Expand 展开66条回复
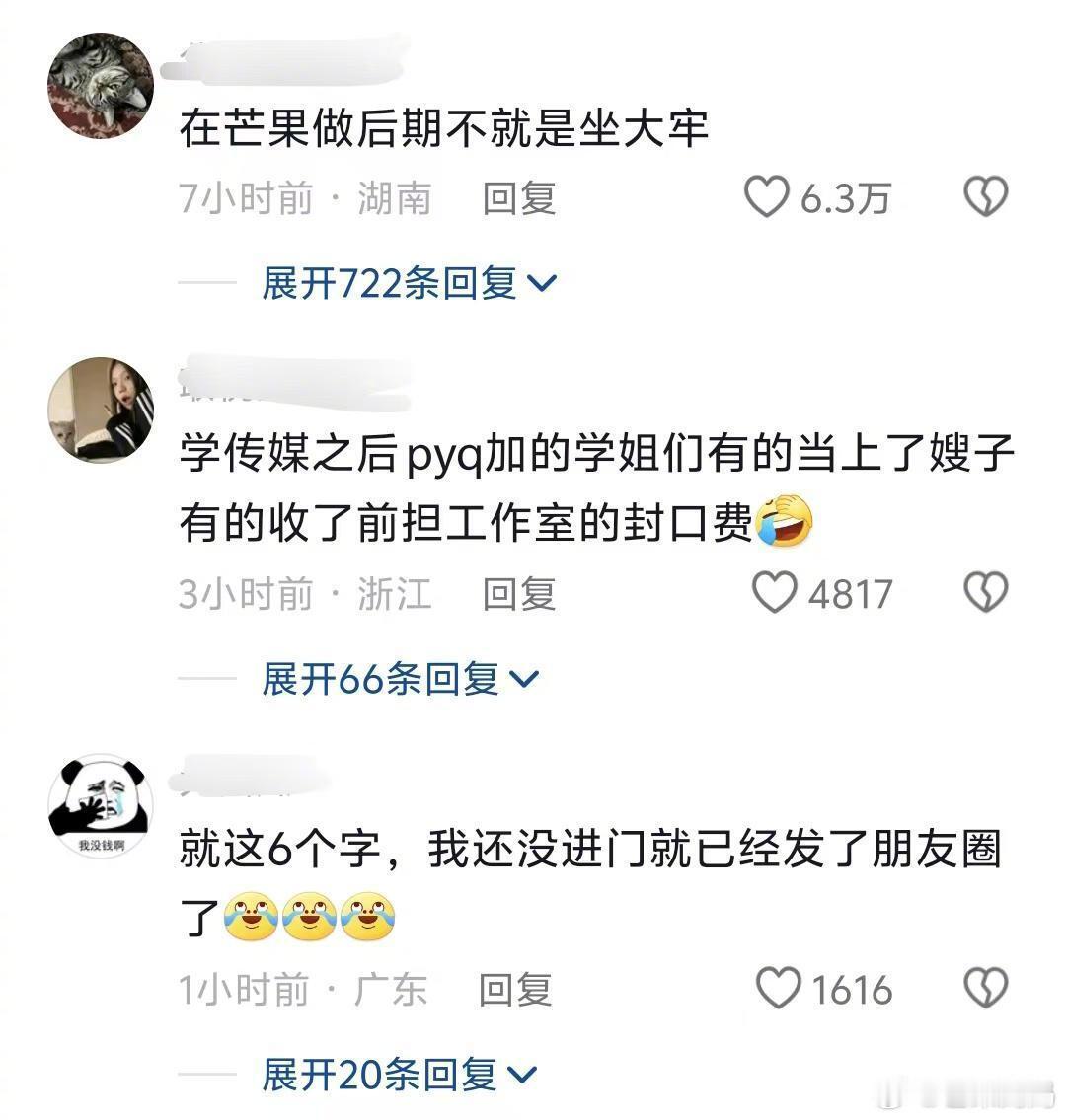 tap(400, 679)
